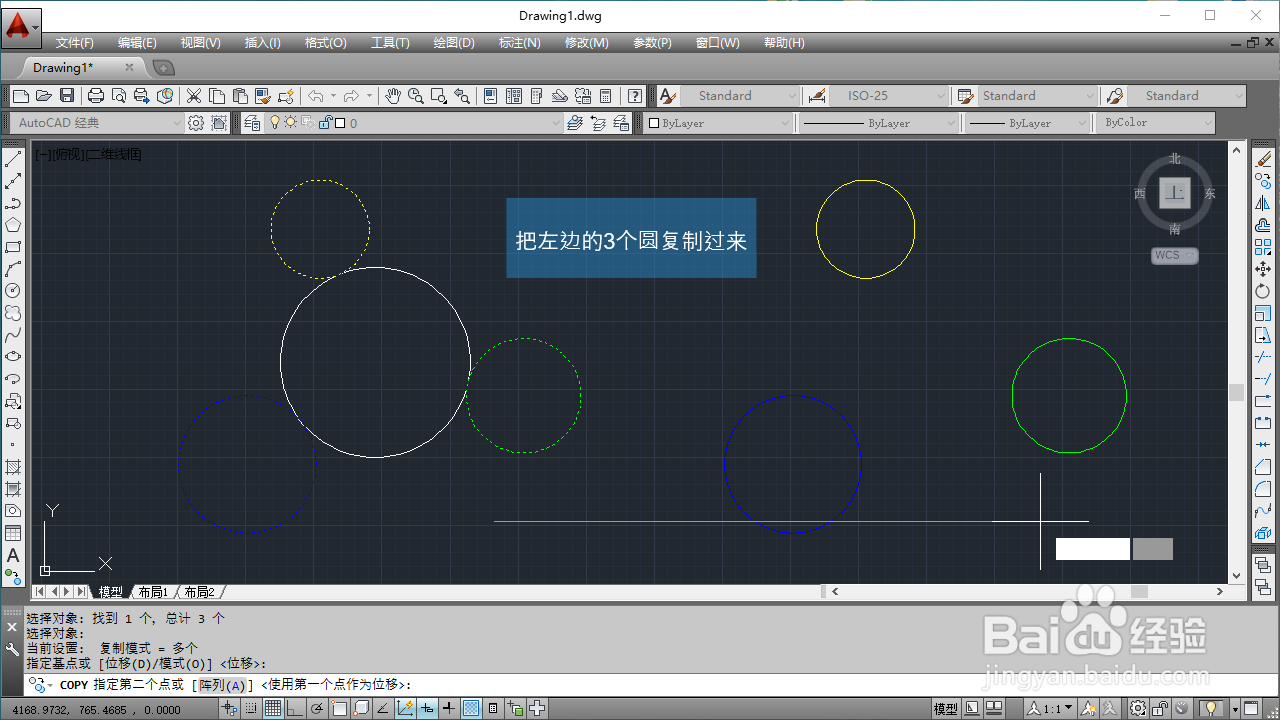
Task: Open the ISO-25 dimension style dropdown
Action: tap(941, 96)
